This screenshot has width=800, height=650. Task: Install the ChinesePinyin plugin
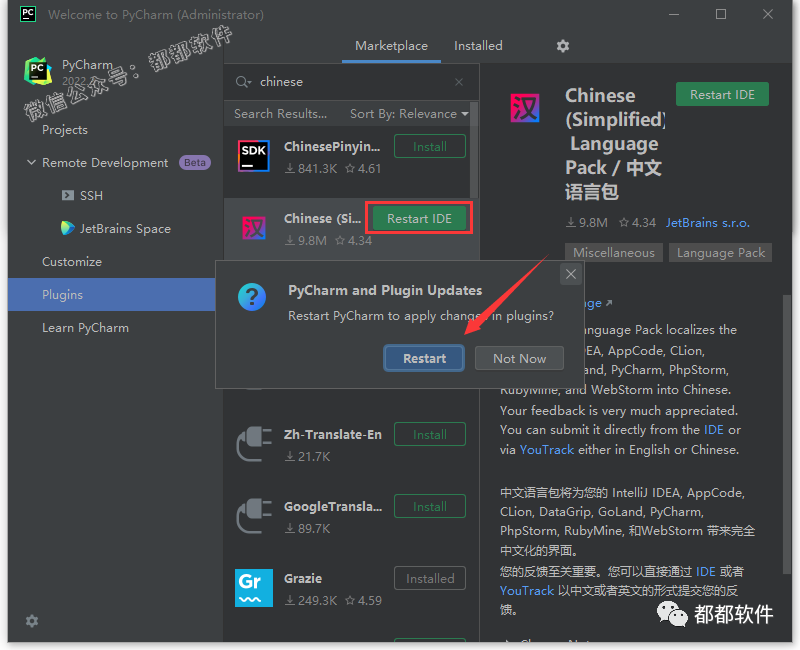point(430,146)
